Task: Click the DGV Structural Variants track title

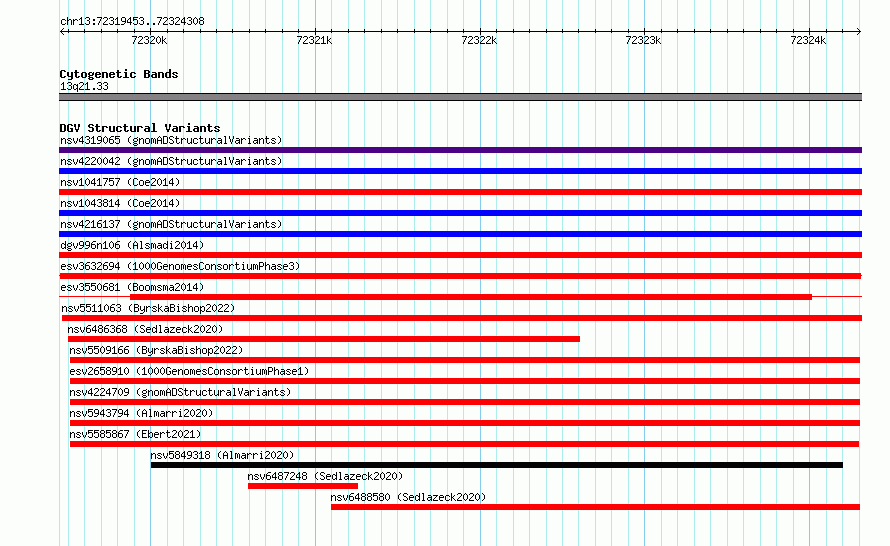Action: click(140, 128)
